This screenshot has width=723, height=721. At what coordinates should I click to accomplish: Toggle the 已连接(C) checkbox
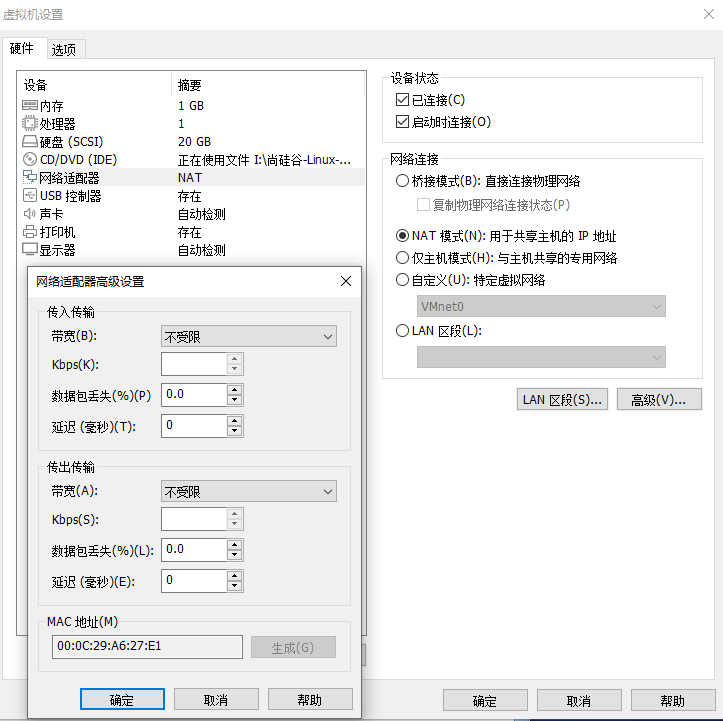tap(402, 100)
